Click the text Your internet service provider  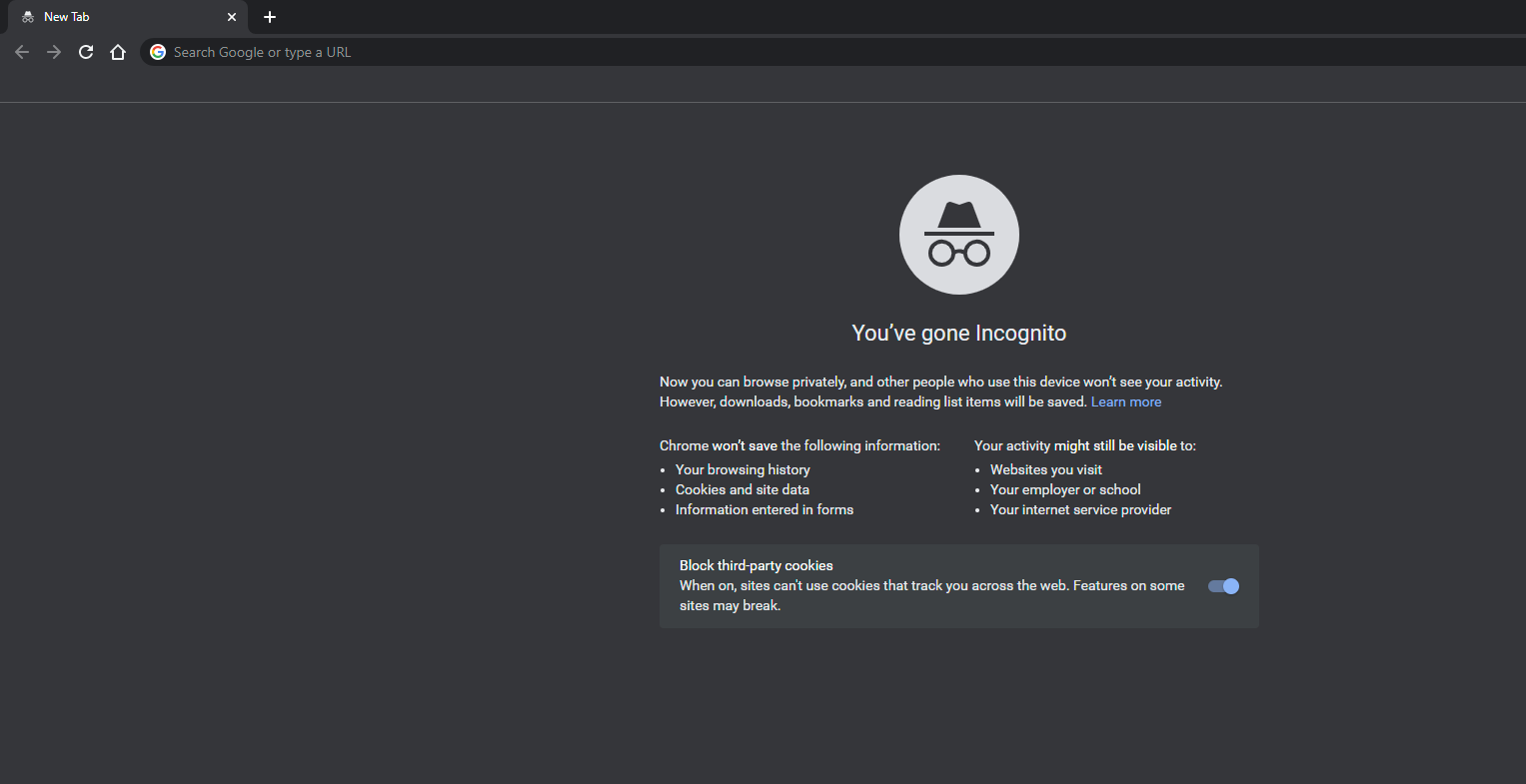point(1080,509)
